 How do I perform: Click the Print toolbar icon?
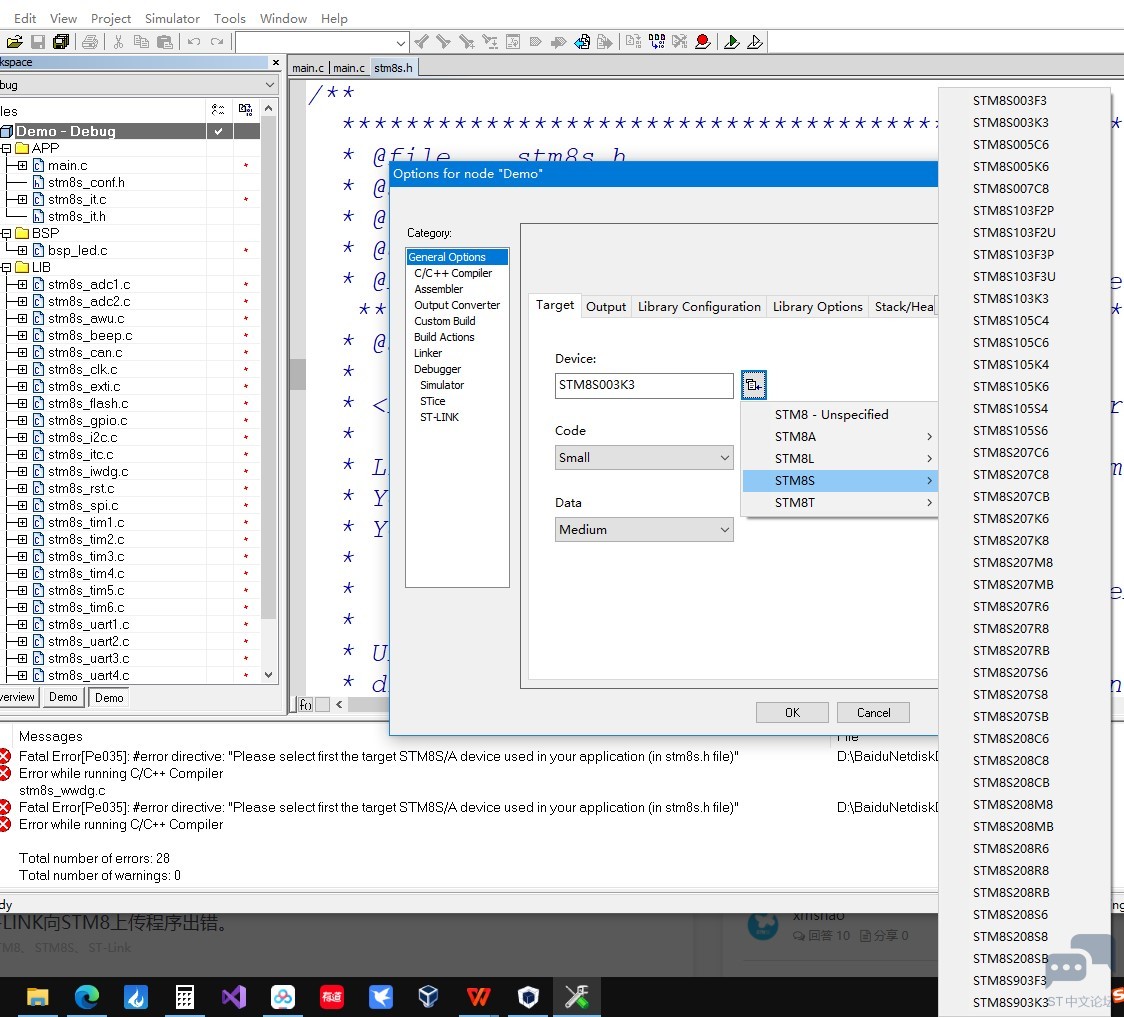(90, 42)
